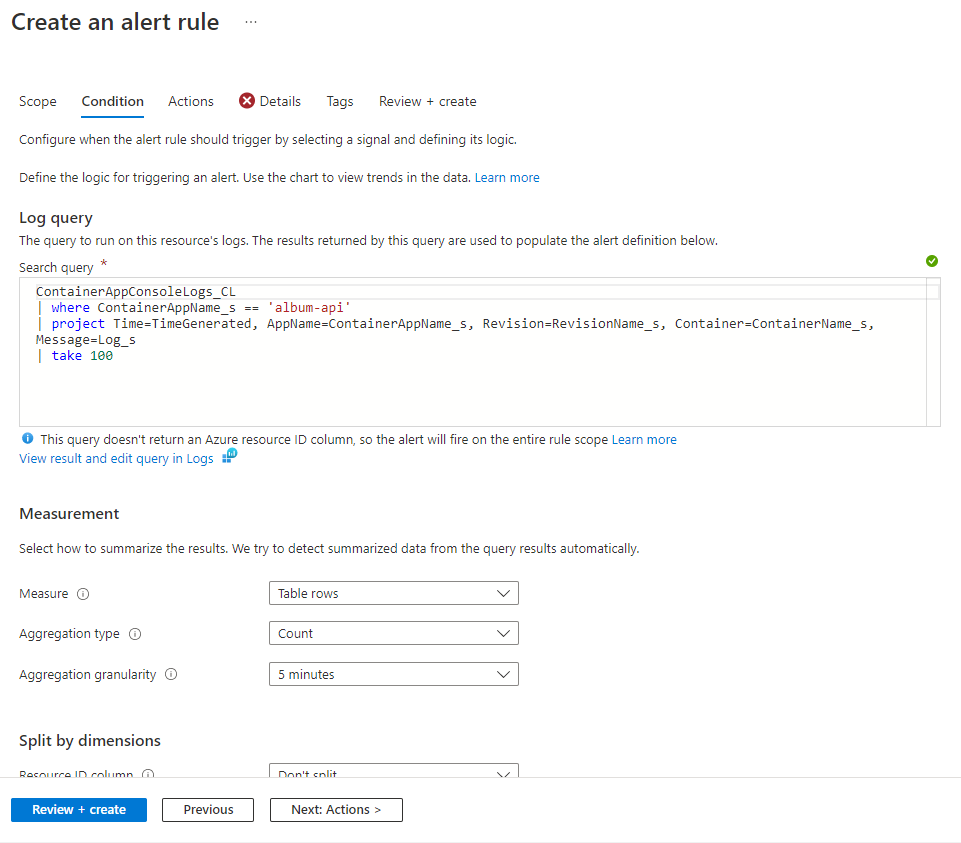Click the Aggregation granularity info icon
Screen dimensions: 961x843
171,674
